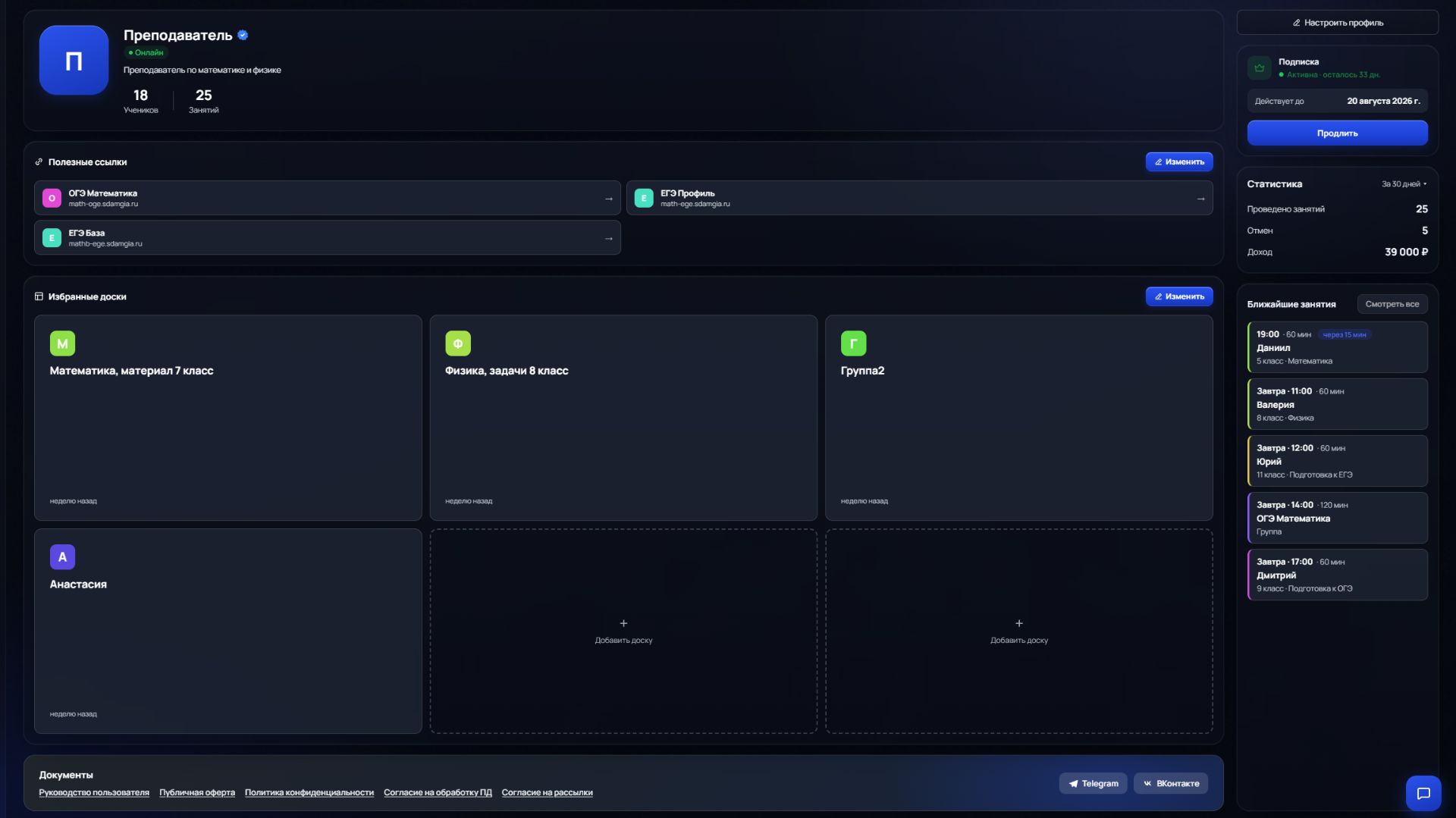Open the 19:00 lesson with Даниил
Screen dimensions: 1456x818
[x=1337, y=347]
